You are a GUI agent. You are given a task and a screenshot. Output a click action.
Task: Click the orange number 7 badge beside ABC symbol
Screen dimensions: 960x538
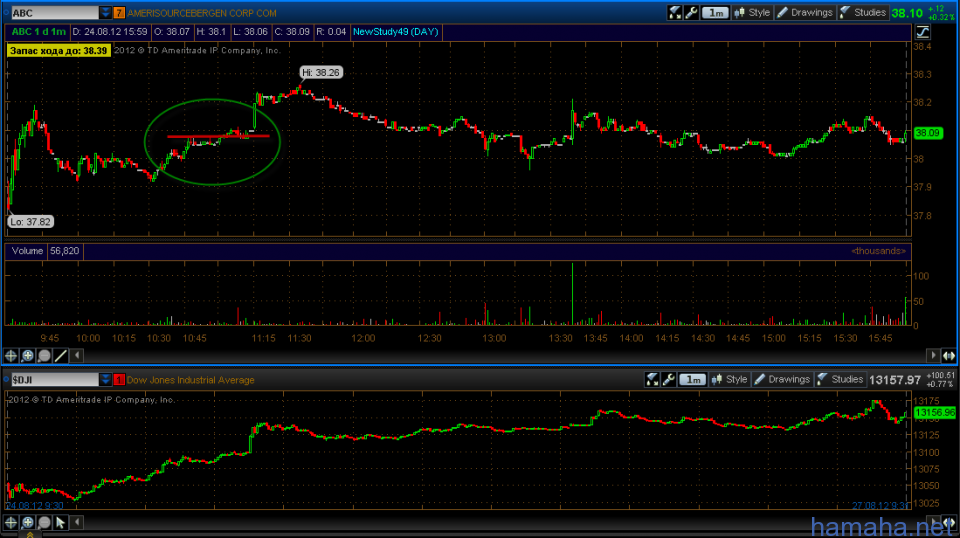click(120, 13)
